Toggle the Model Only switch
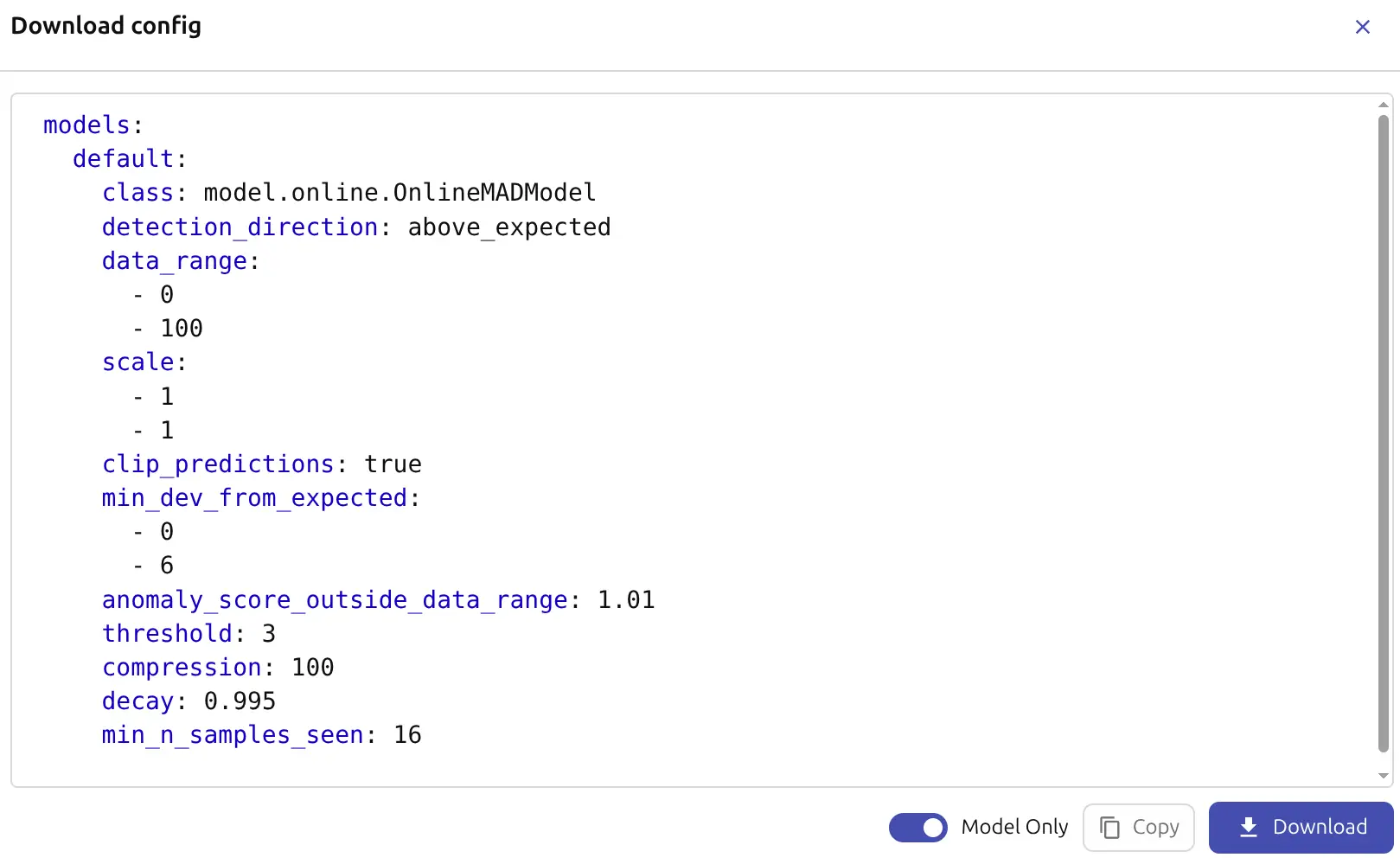Viewport: 1400px width, 864px height. [x=917, y=828]
